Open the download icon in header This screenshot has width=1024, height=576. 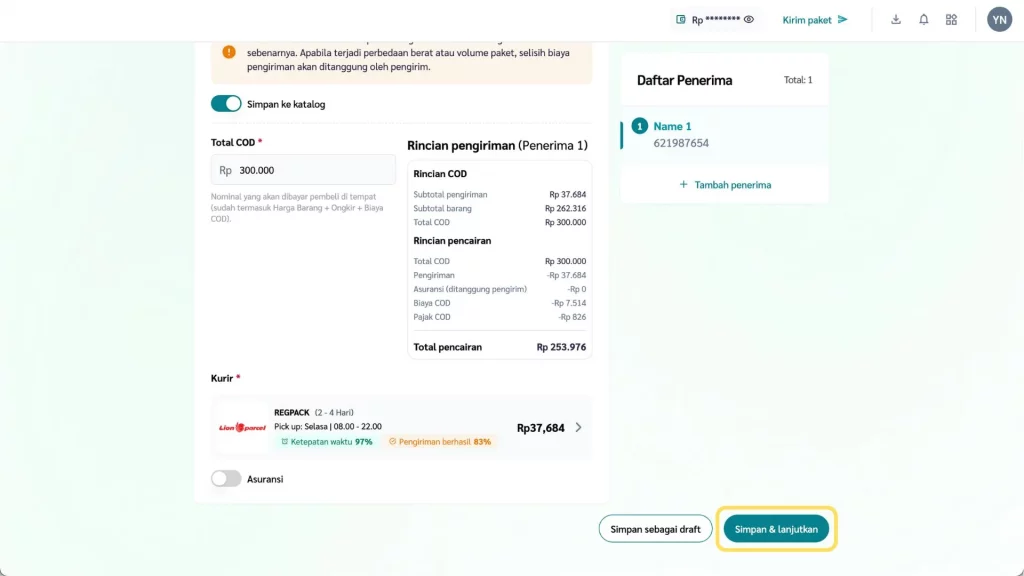(896, 20)
